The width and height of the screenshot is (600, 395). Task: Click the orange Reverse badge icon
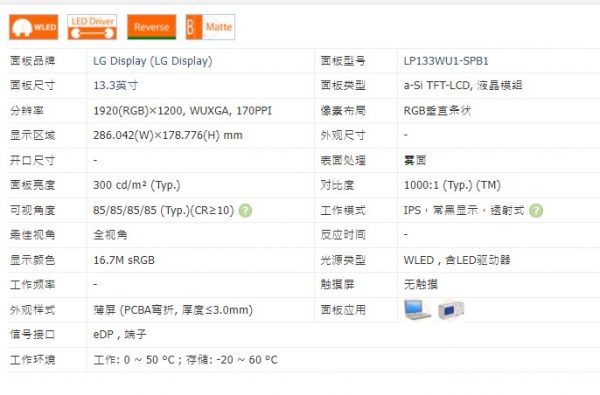point(152,27)
